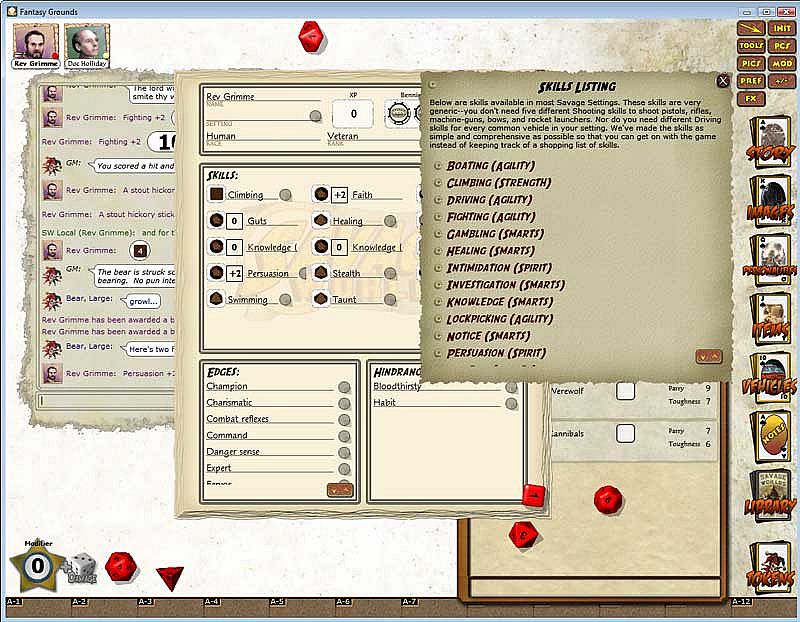
Task: Click the +/- toolbar button
Action: 782,81
